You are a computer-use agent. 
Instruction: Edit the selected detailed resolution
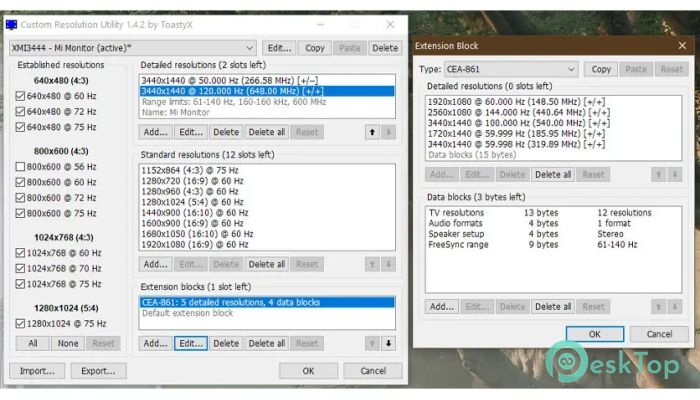tap(191, 132)
